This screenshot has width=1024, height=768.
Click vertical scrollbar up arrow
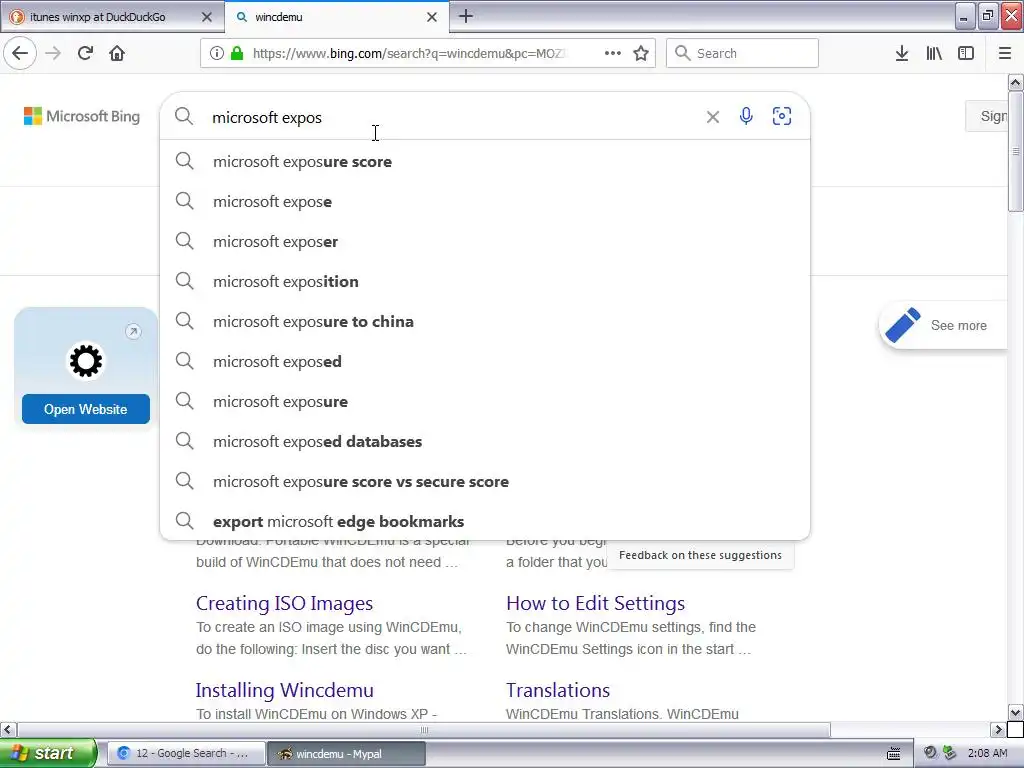[1015, 82]
